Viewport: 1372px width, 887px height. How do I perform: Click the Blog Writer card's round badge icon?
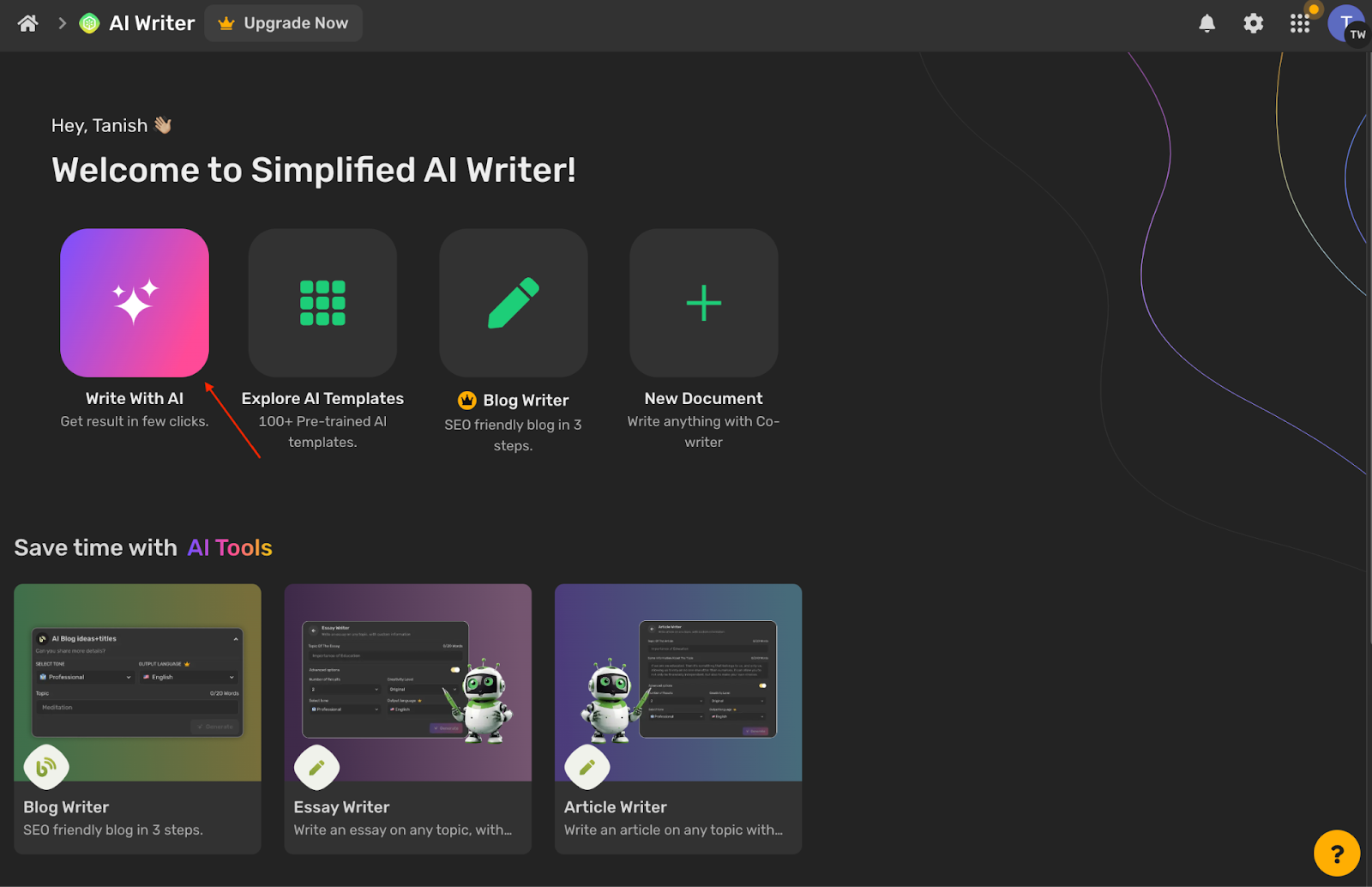pos(46,767)
